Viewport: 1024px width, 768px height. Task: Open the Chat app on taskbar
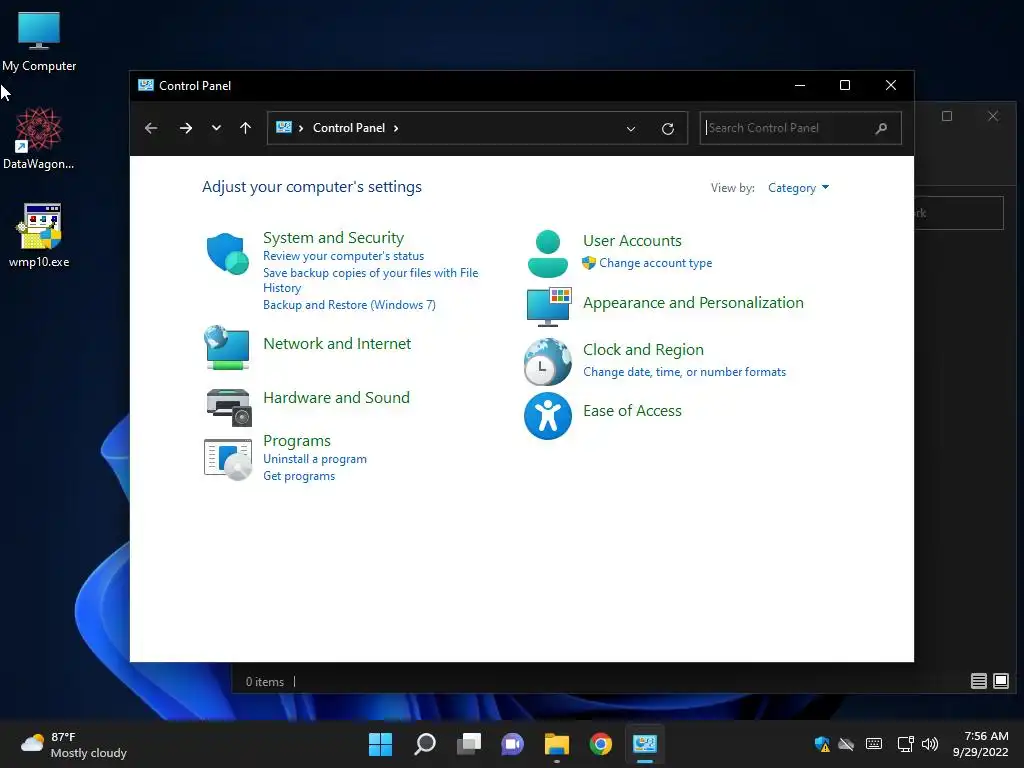coord(513,744)
